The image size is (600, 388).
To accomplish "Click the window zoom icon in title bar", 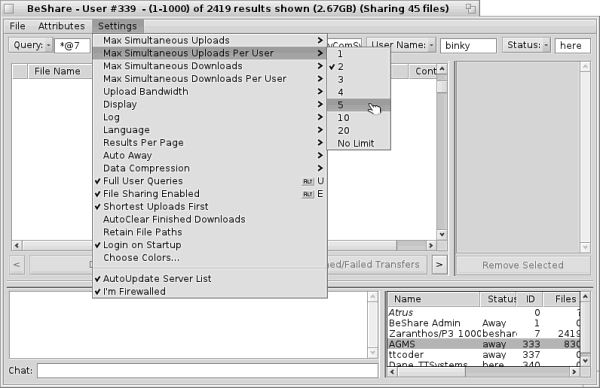I will pos(471,8).
